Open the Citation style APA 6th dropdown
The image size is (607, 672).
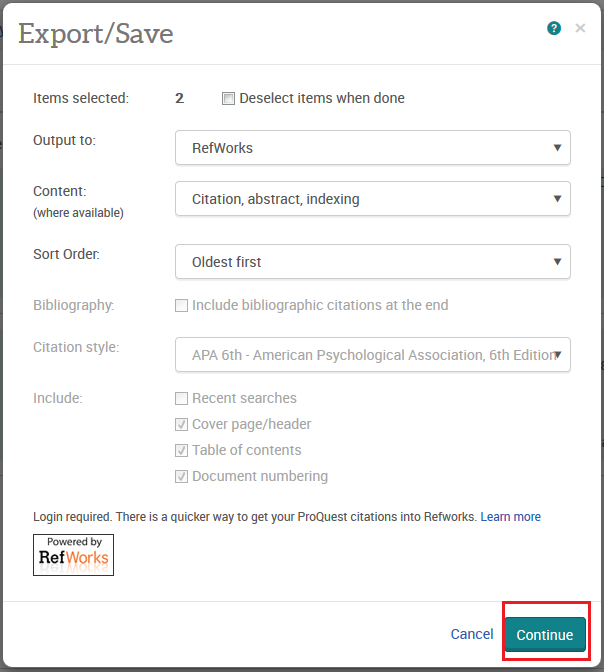tap(373, 355)
